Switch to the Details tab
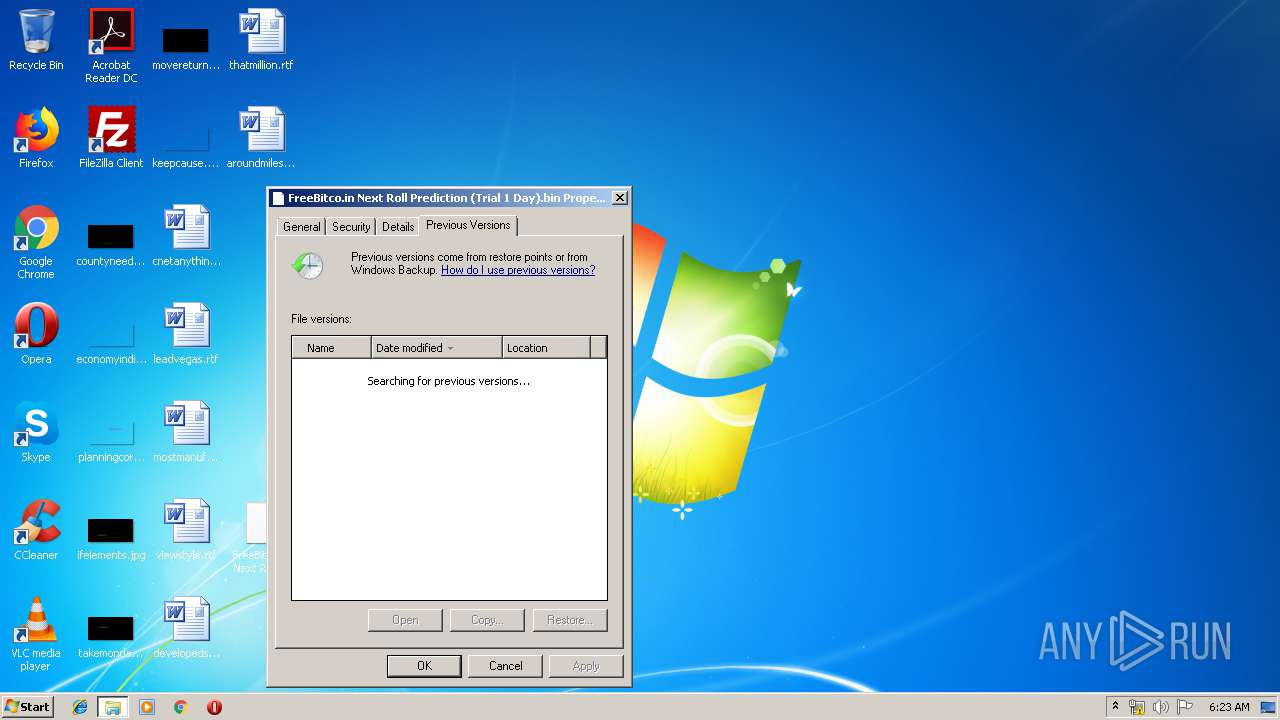This screenshot has width=1280, height=720. point(398,227)
